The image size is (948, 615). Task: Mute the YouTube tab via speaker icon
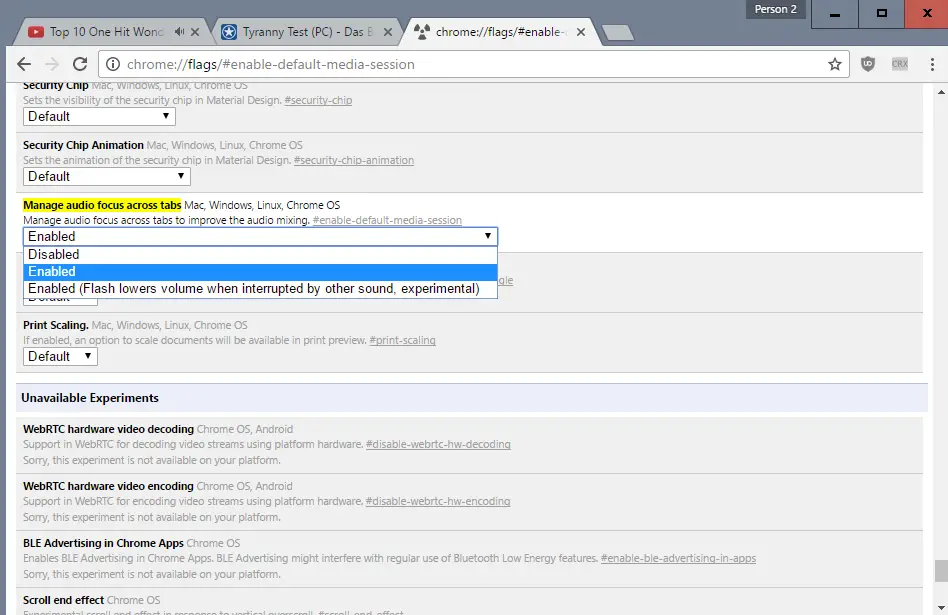(180, 31)
